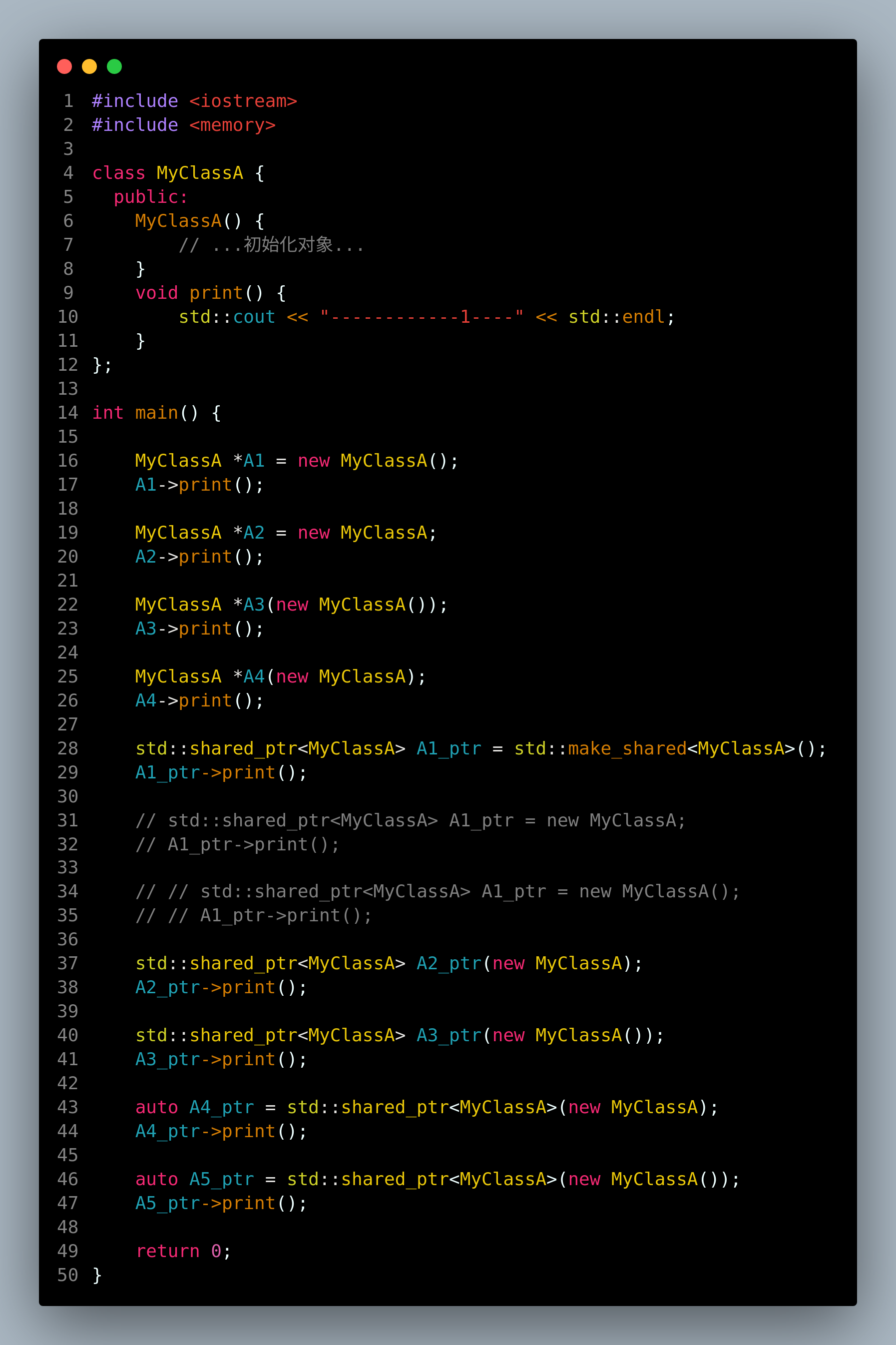Click 'MyClassA *A1 = new MyClassA();'
This screenshot has width=896, height=1345.
[x=297, y=461]
